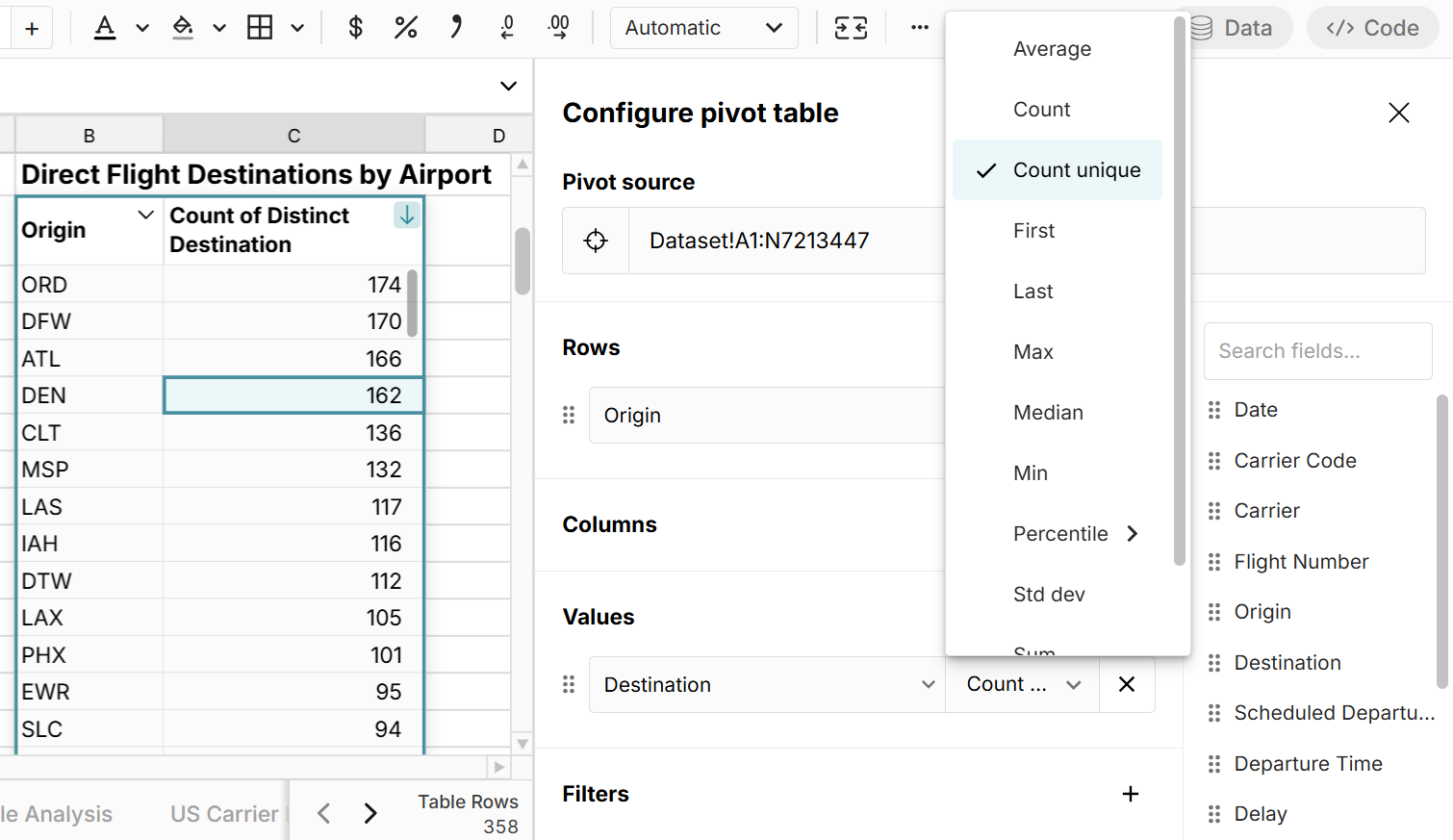Click the decrease decimal places icon
Screen dimensions: 1453x840
pyautogui.click(x=507, y=28)
